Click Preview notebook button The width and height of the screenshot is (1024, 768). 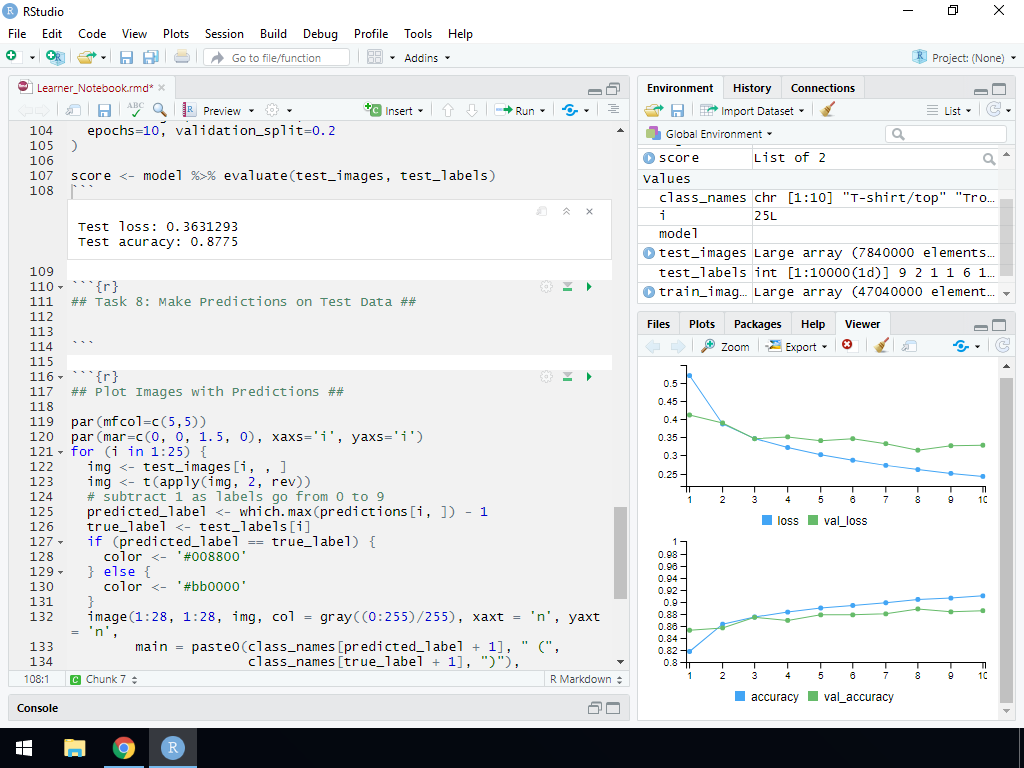point(213,110)
